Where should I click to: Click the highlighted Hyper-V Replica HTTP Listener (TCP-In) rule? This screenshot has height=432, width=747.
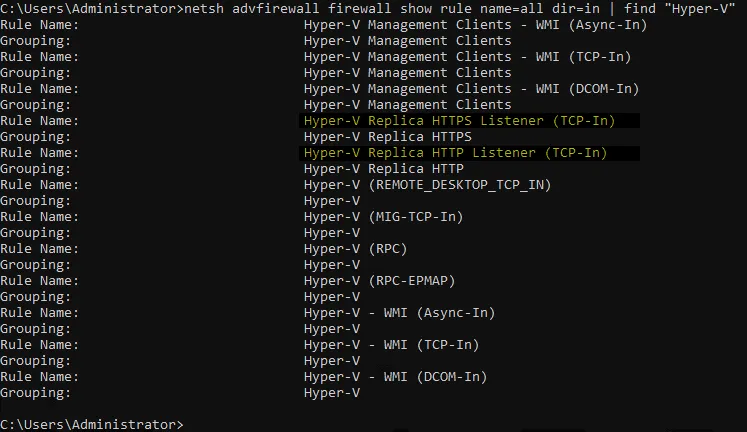455,153
